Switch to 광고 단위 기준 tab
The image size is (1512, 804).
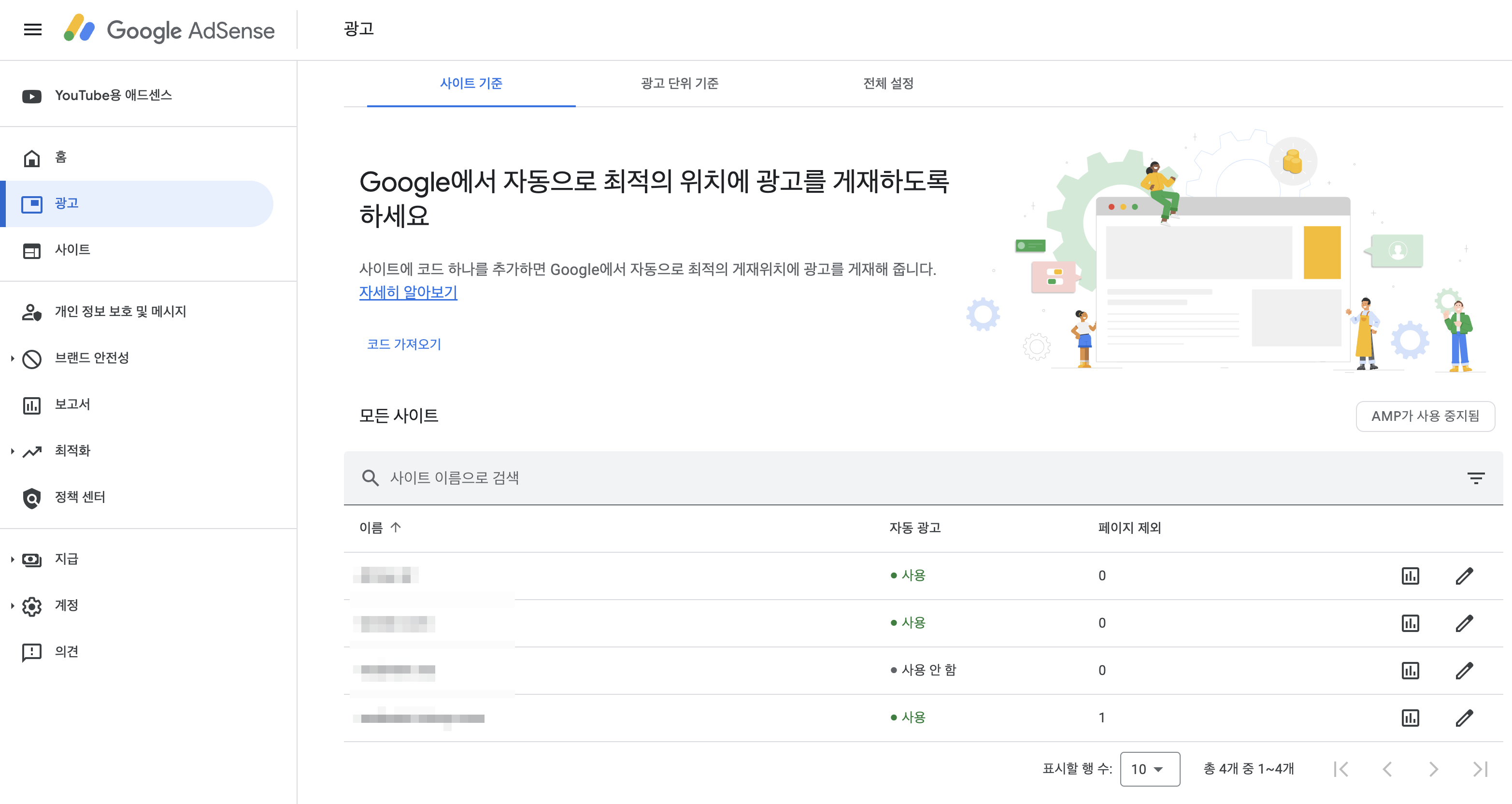pyautogui.click(x=680, y=84)
